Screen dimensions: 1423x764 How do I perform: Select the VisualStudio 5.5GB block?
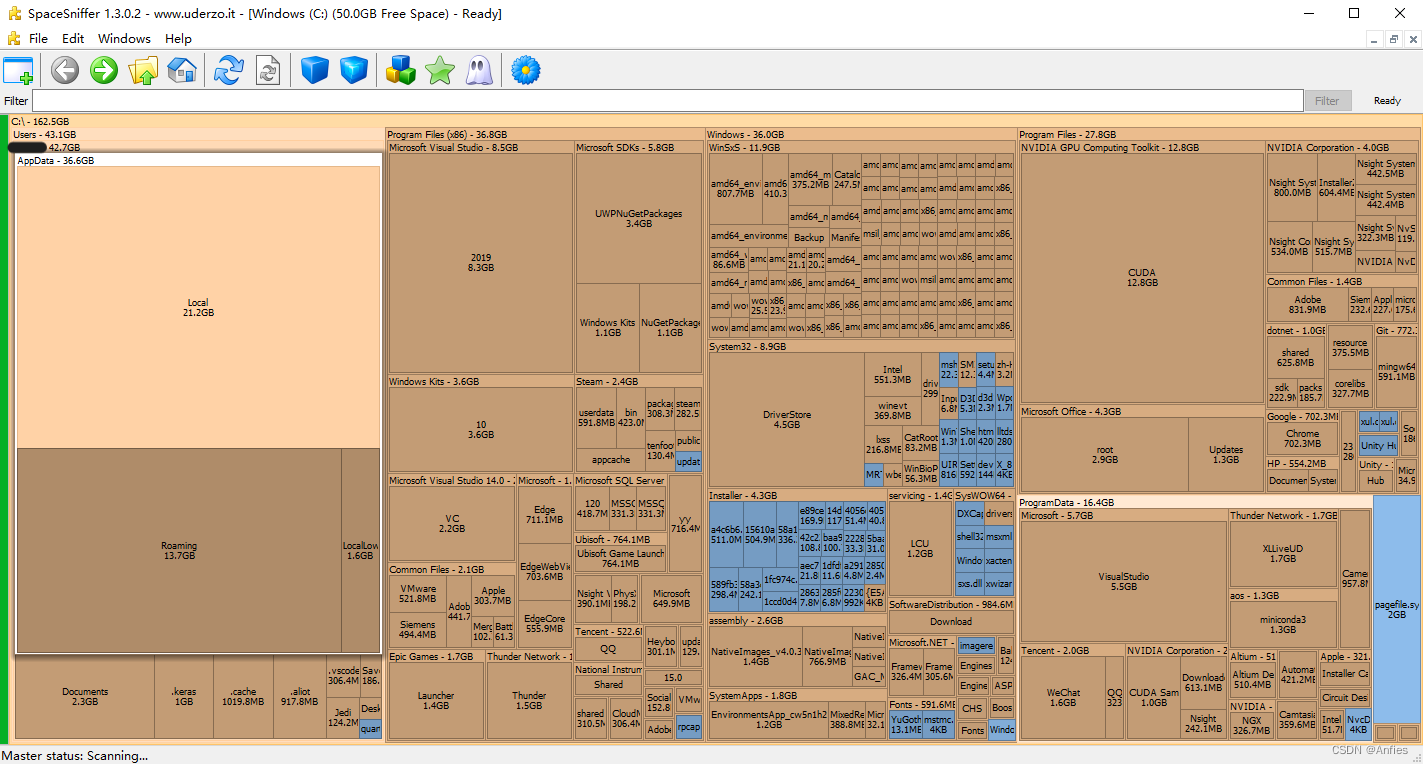tap(1124, 581)
